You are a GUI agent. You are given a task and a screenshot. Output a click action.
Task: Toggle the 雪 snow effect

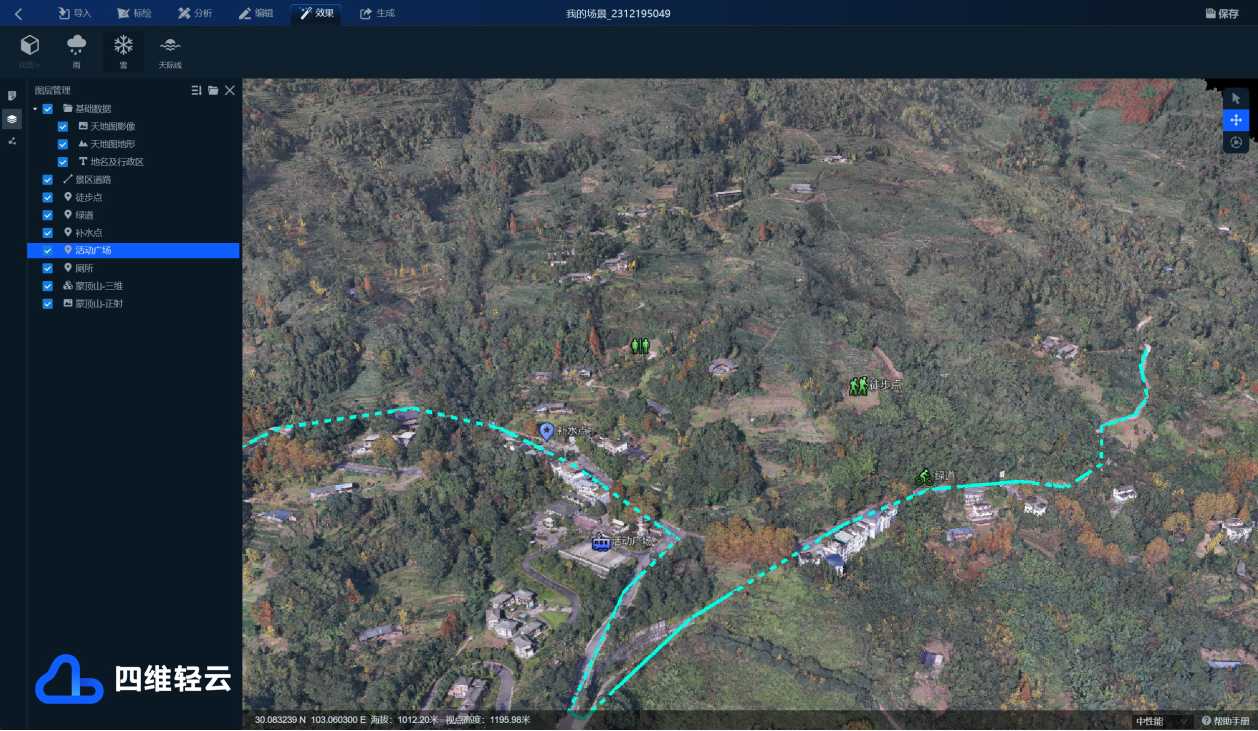pos(123,51)
